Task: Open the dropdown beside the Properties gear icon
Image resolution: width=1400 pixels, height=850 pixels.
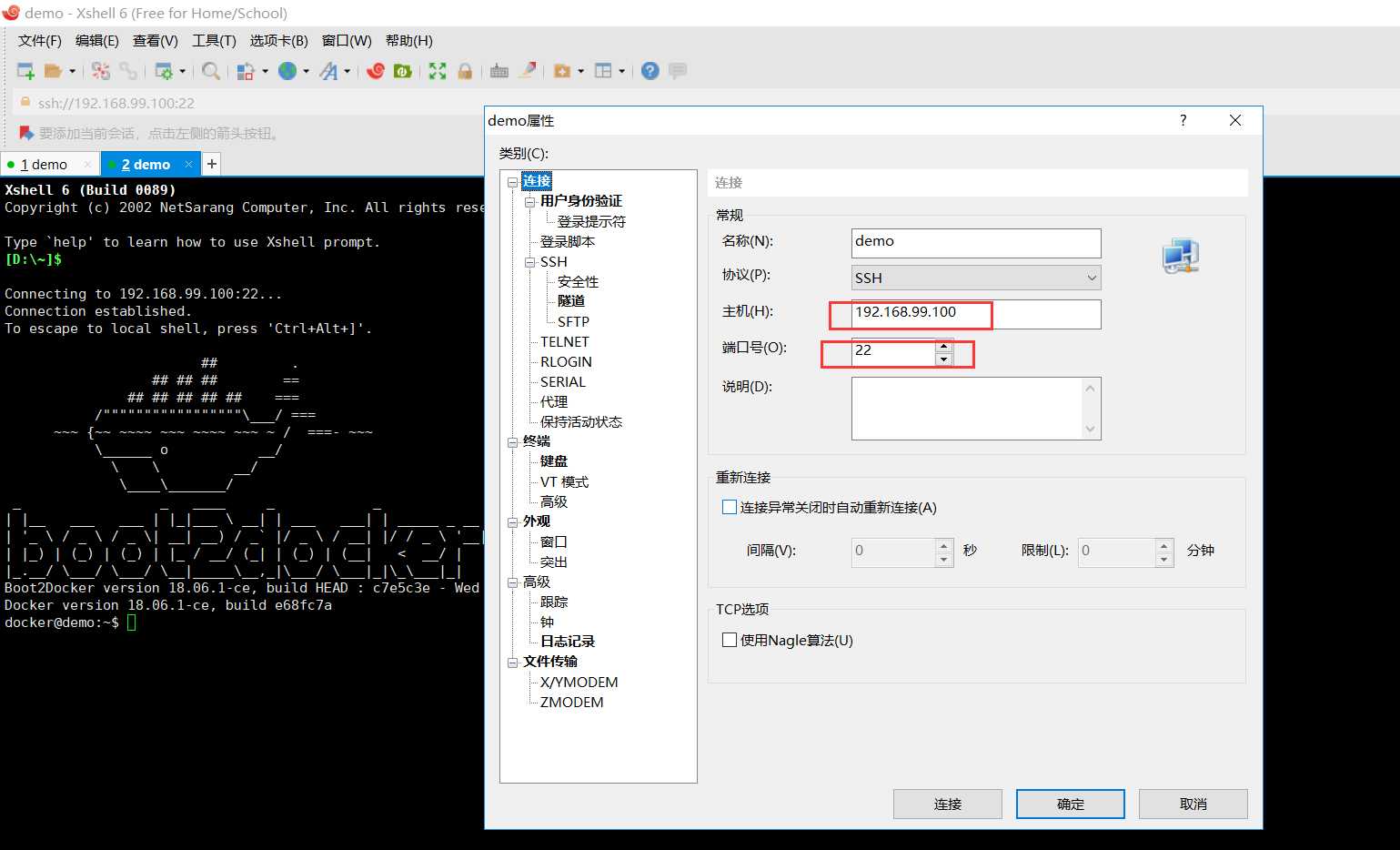Action: (182, 71)
